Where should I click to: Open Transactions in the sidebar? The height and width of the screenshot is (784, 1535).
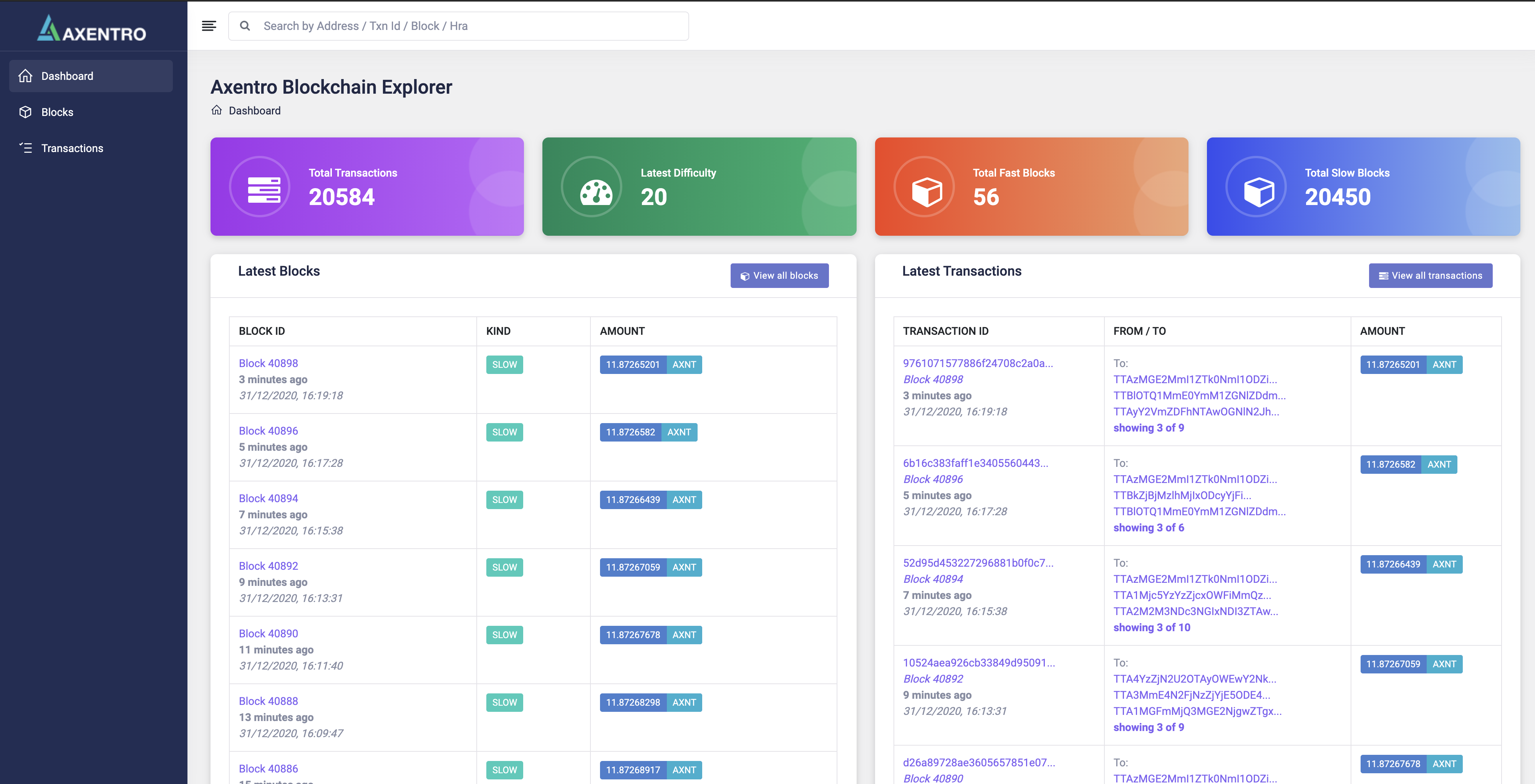point(91,148)
